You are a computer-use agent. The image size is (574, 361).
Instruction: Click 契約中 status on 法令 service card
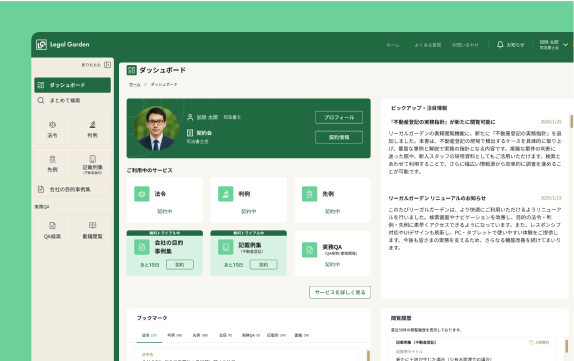tap(165, 211)
